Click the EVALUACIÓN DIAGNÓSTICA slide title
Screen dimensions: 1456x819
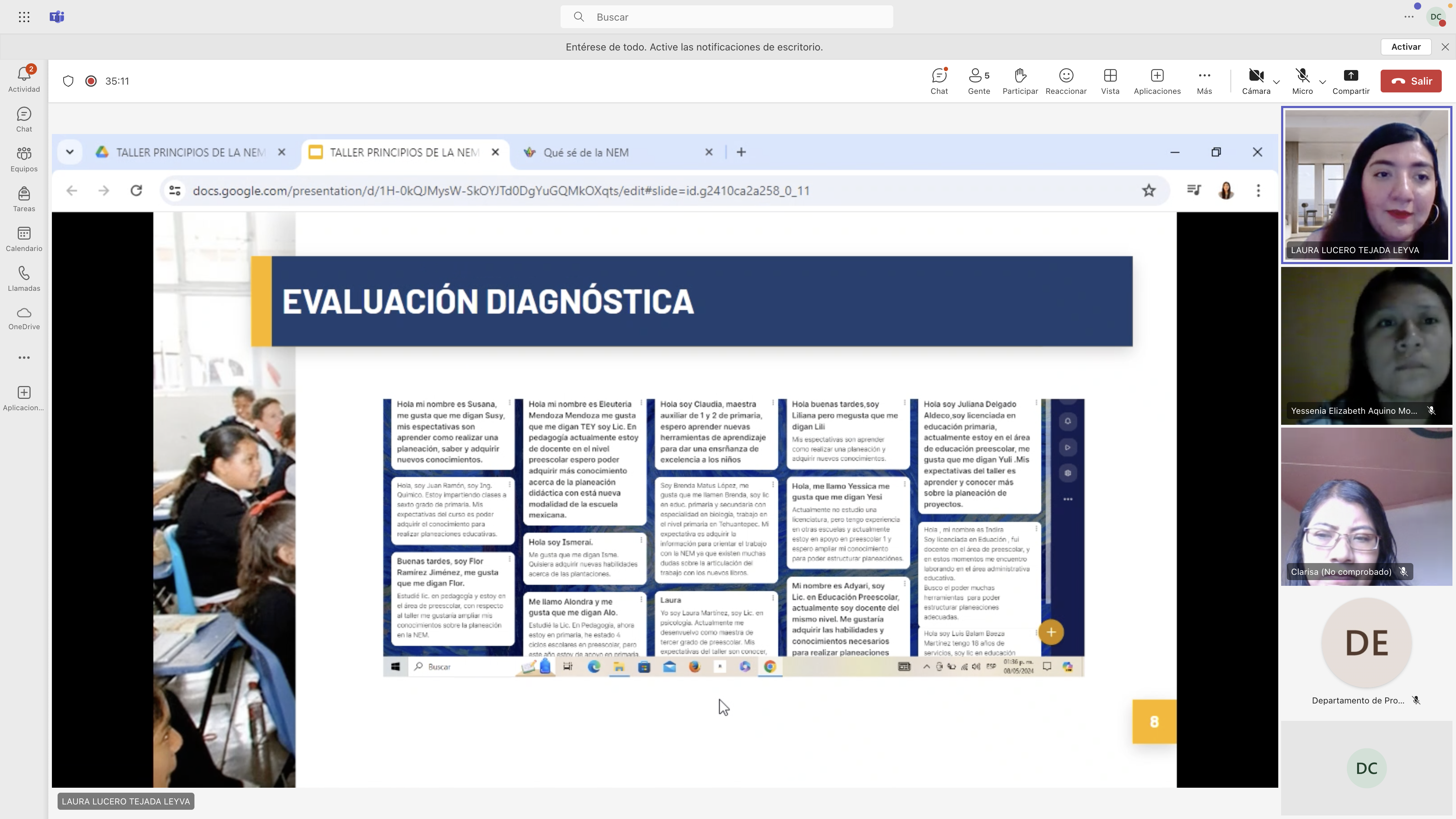point(487,301)
